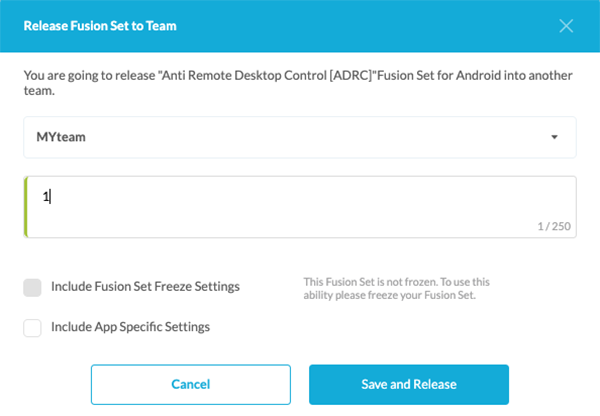Expand the team selection dropdown arrow
The width and height of the screenshot is (600, 416).
(x=554, y=138)
